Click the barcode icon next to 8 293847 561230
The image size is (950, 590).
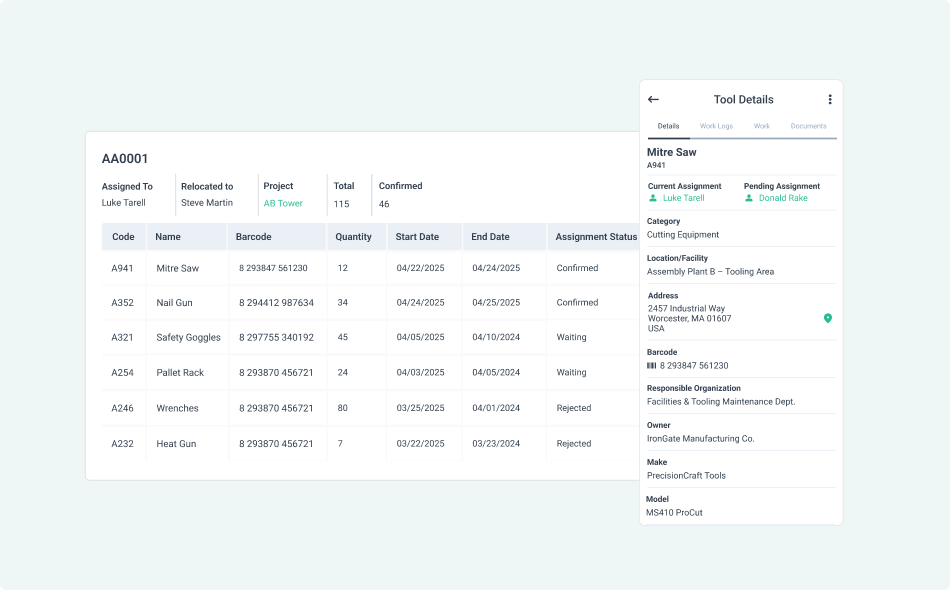pyautogui.click(x=650, y=363)
